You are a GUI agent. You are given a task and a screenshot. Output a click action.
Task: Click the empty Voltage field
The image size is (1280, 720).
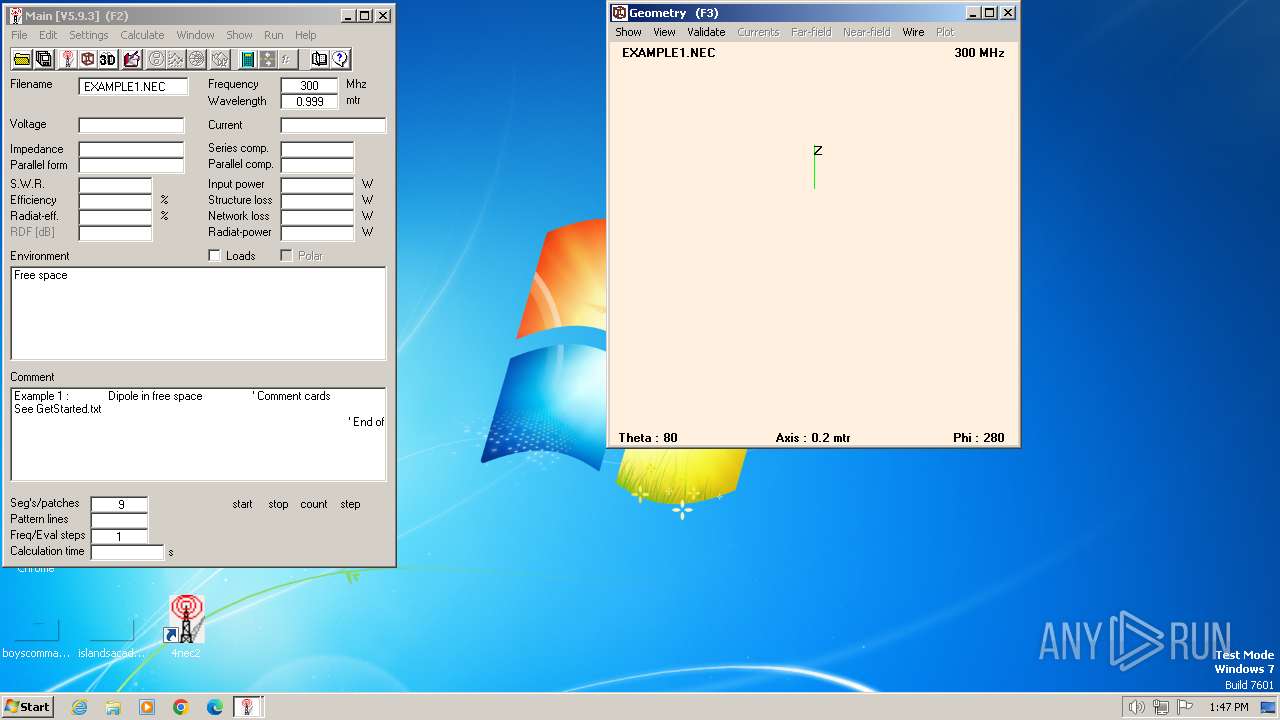131,125
